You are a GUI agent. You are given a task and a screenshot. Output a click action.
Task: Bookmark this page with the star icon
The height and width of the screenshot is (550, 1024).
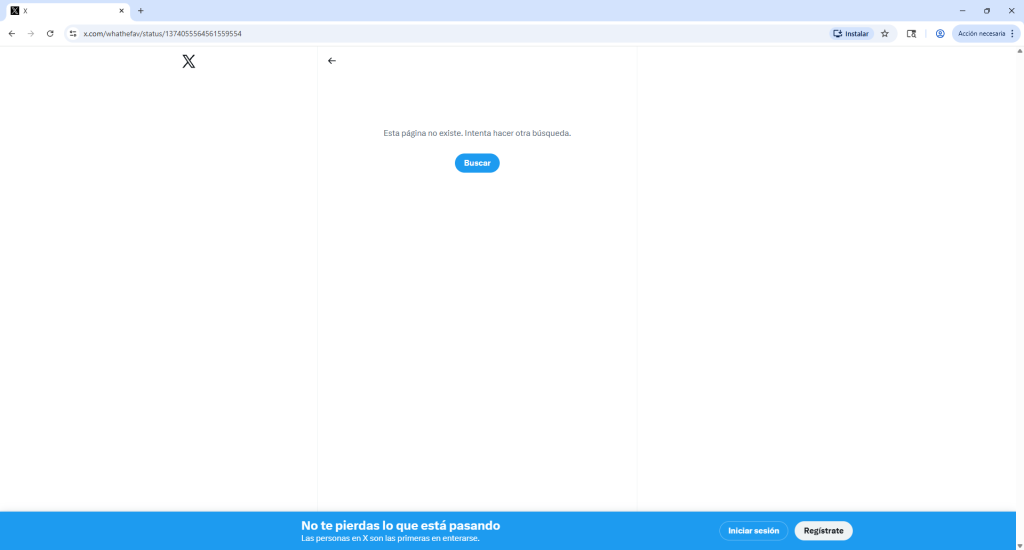pos(884,33)
